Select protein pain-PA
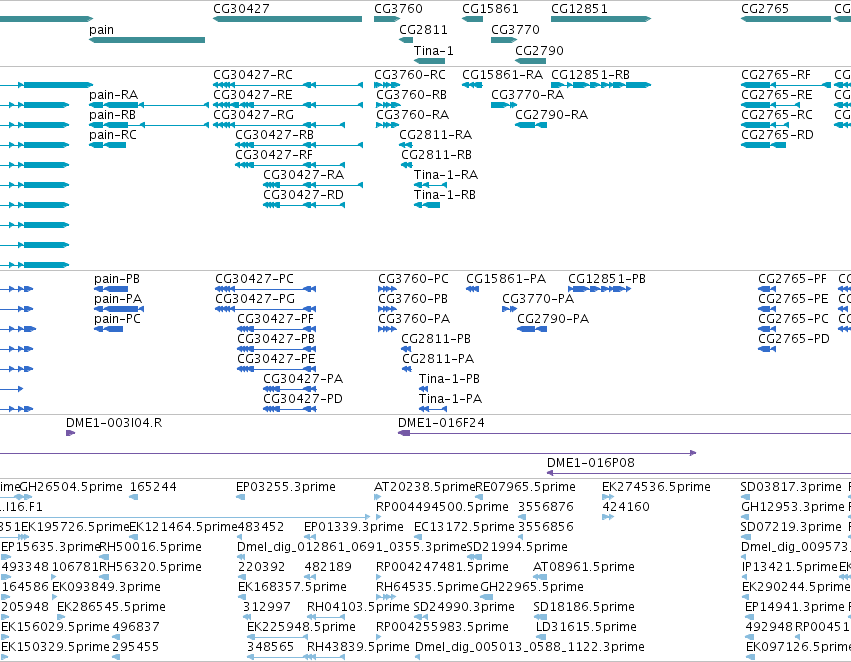 click(118, 299)
